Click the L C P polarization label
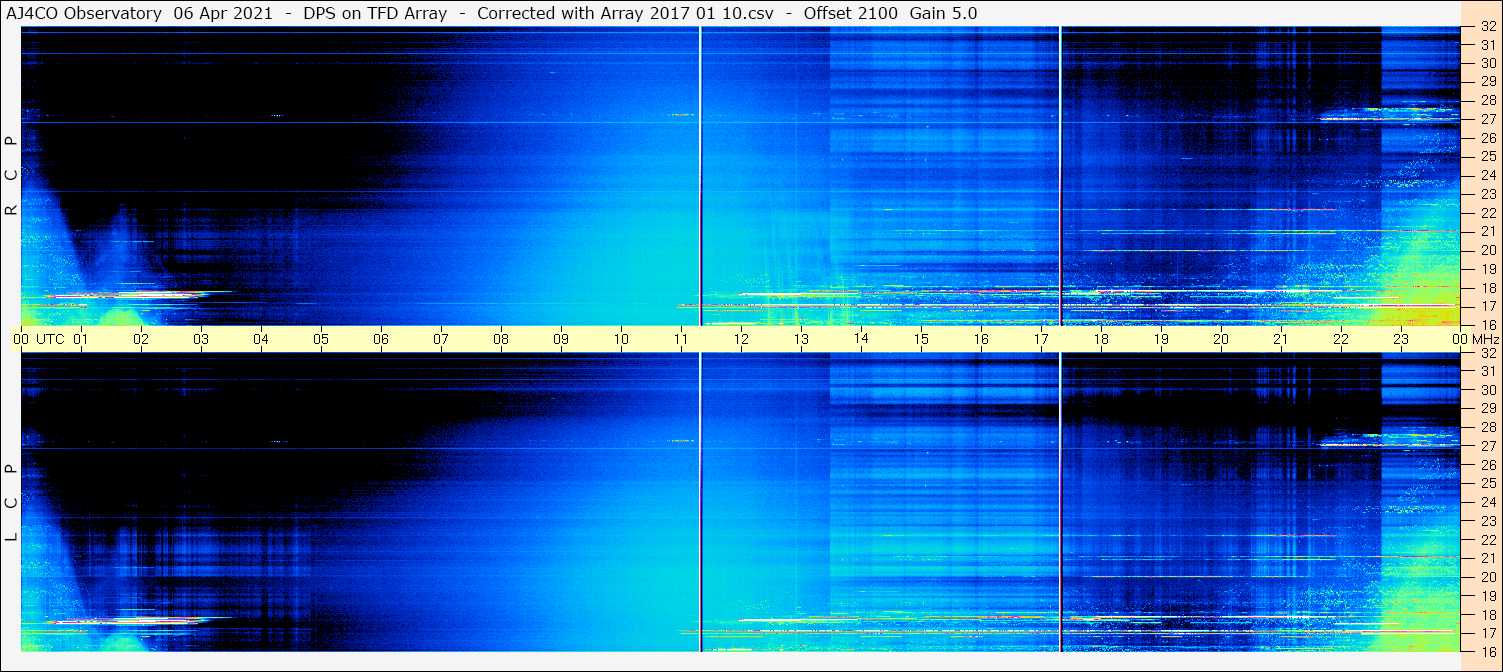 point(11,502)
